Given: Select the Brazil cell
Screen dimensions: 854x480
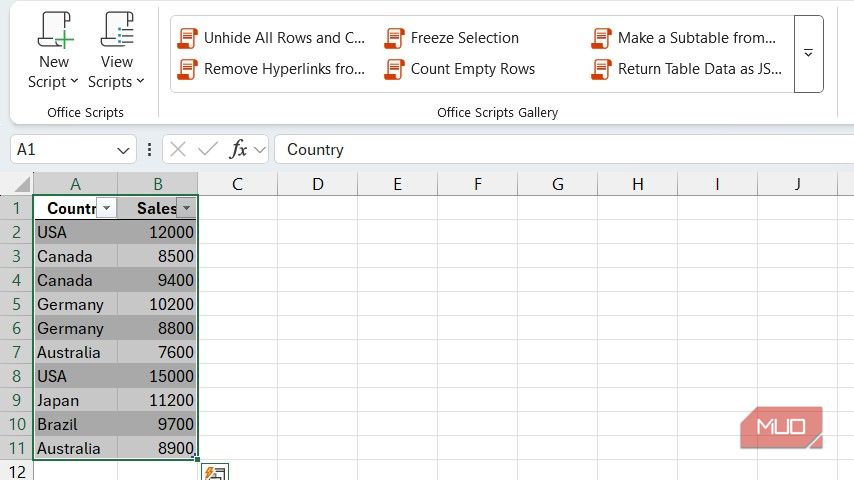Looking at the screenshot, I should coord(75,424).
